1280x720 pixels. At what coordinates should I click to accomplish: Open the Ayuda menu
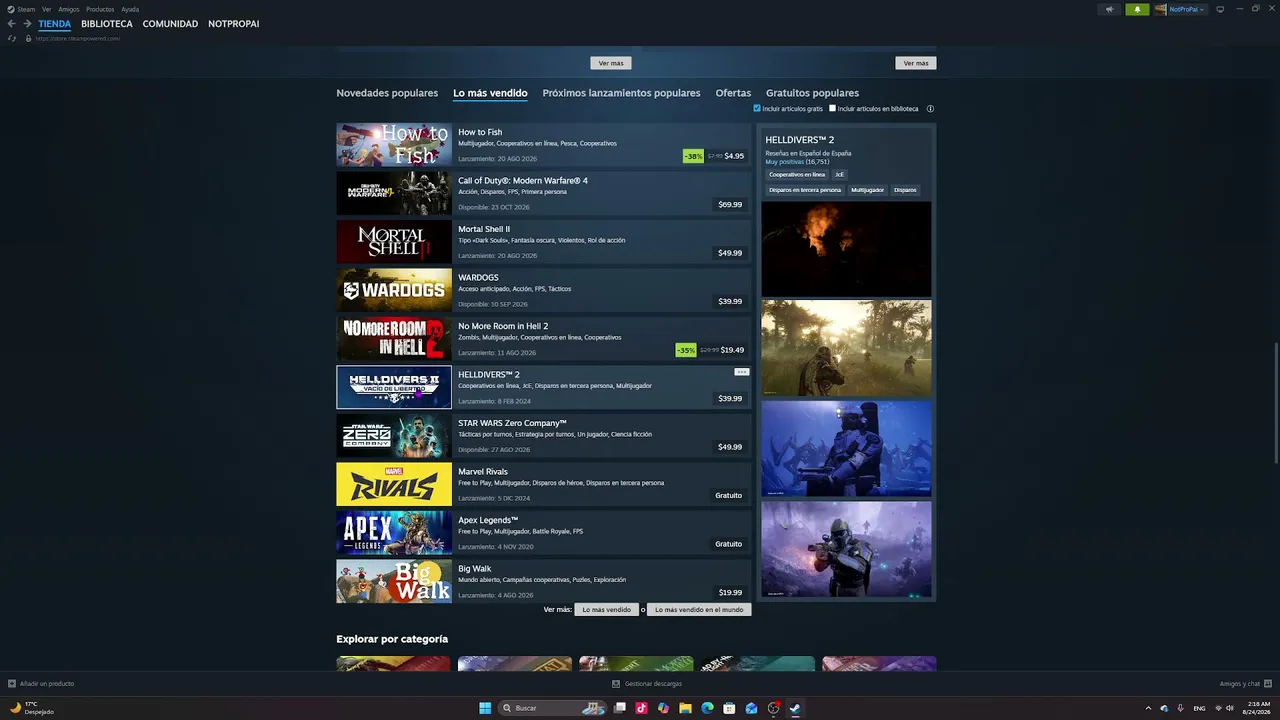[x=130, y=9]
